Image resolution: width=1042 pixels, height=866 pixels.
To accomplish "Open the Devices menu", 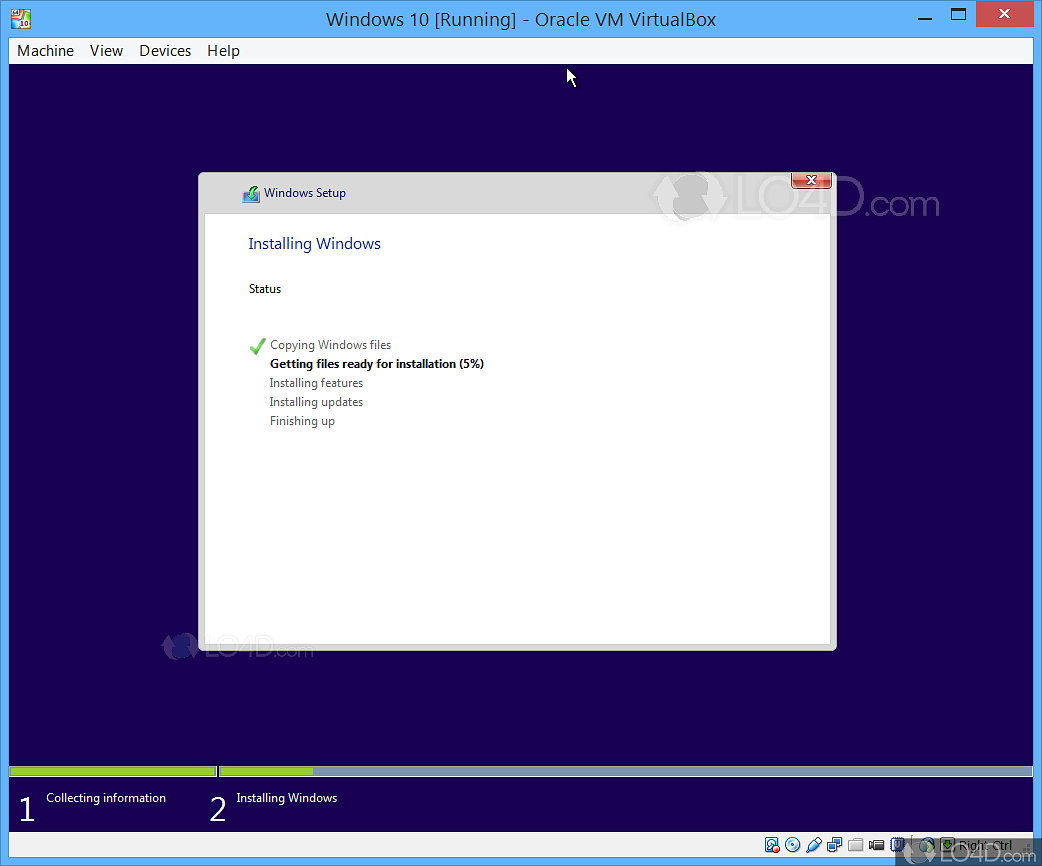I will coord(165,51).
